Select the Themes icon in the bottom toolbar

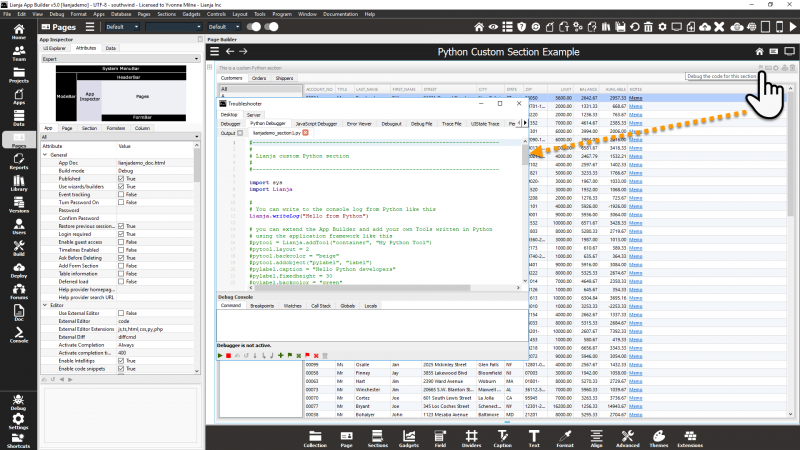[658, 434]
